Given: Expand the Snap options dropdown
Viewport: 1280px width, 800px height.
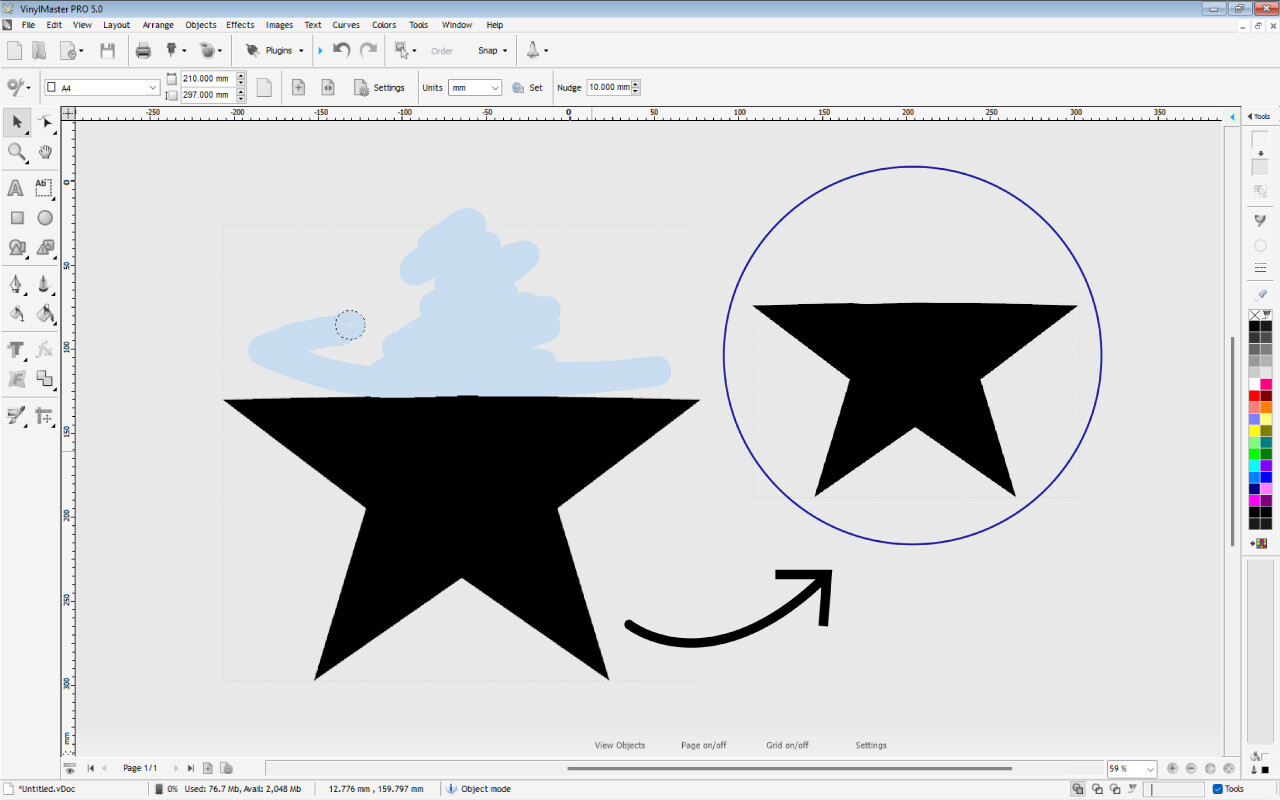Looking at the screenshot, I should pos(503,50).
